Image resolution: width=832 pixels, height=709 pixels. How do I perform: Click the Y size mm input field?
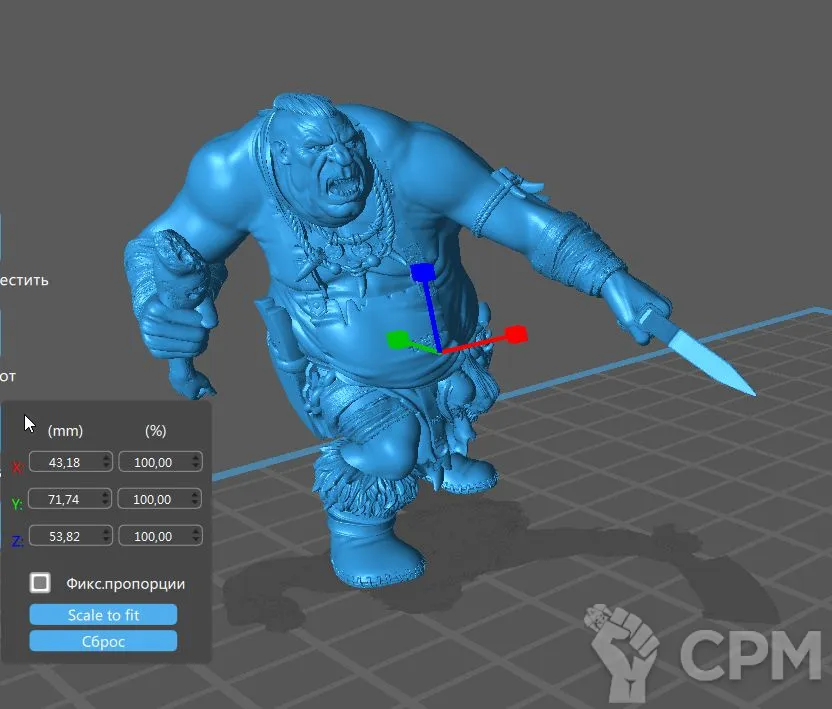click(x=64, y=499)
